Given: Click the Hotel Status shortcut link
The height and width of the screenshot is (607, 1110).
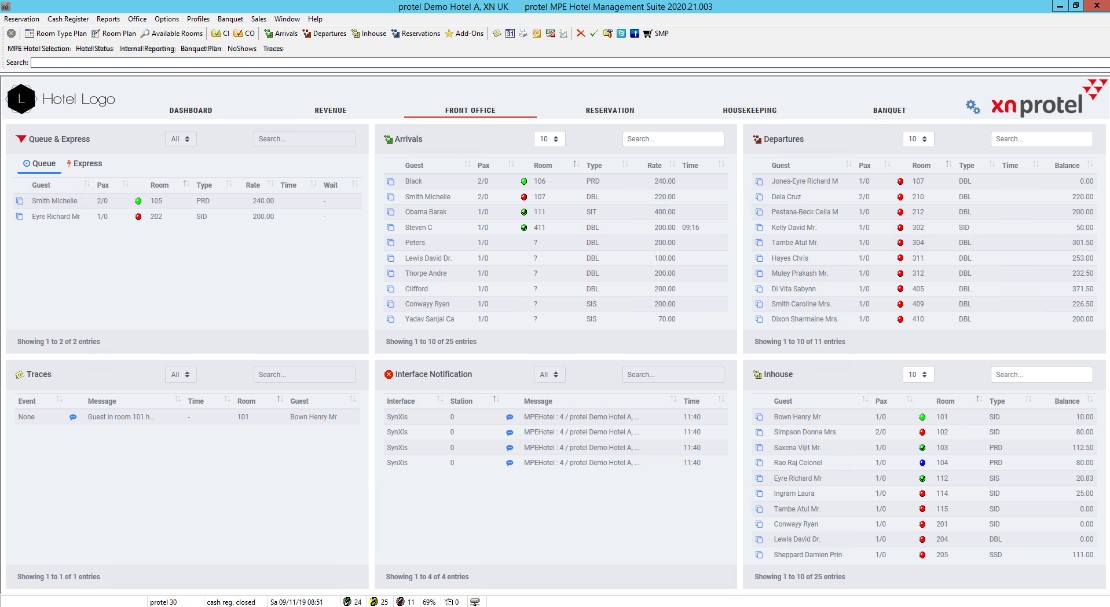Looking at the screenshot, I should (x=94, y=48).
